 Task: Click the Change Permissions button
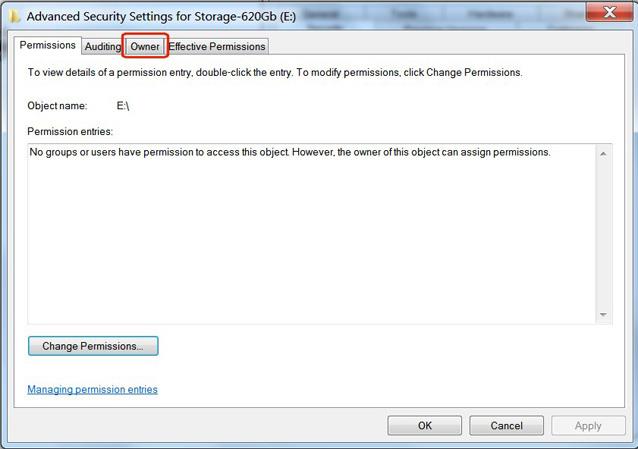(x=93, y=346)
